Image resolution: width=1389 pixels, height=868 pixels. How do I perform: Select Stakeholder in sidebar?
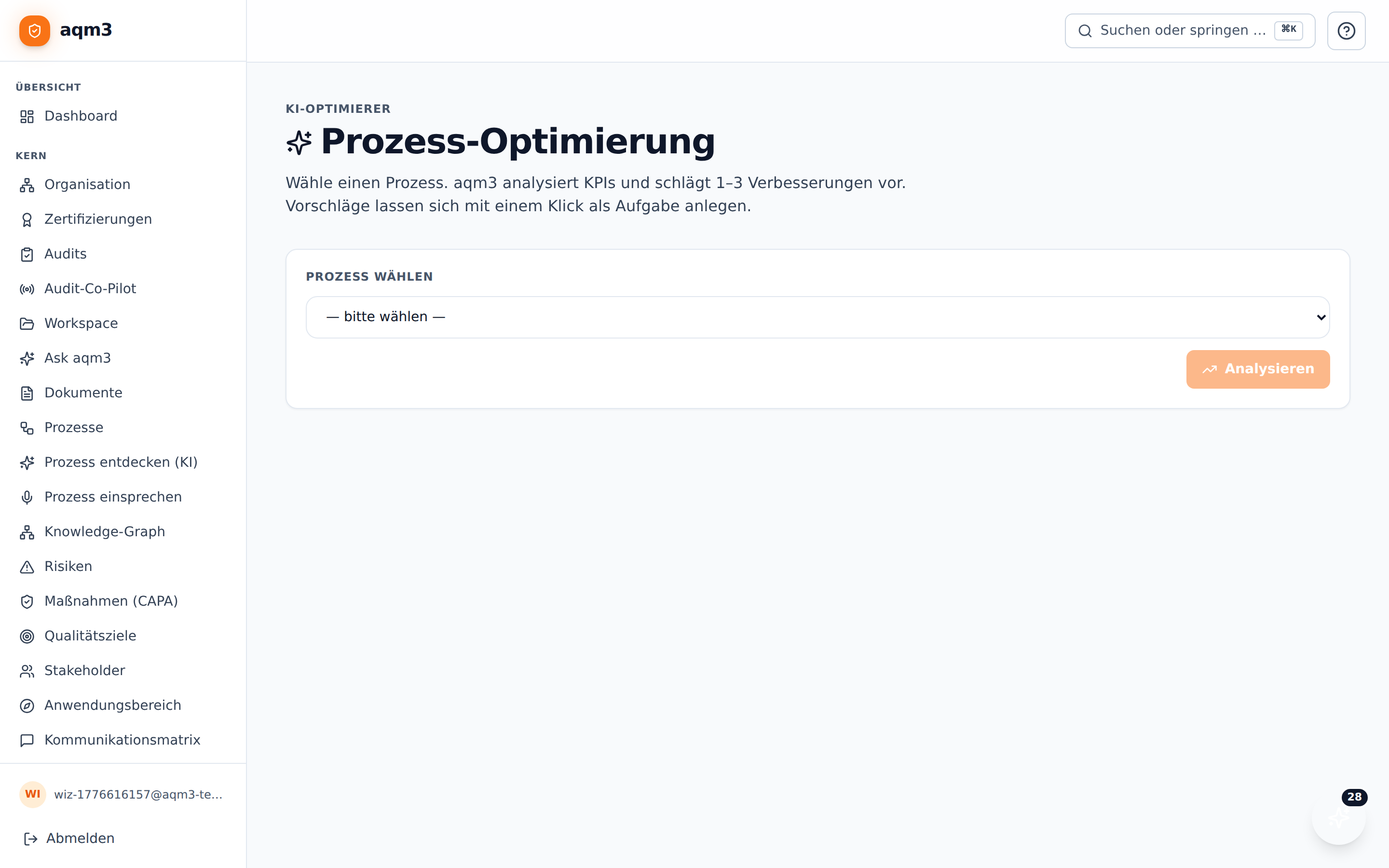click(123, 670)
